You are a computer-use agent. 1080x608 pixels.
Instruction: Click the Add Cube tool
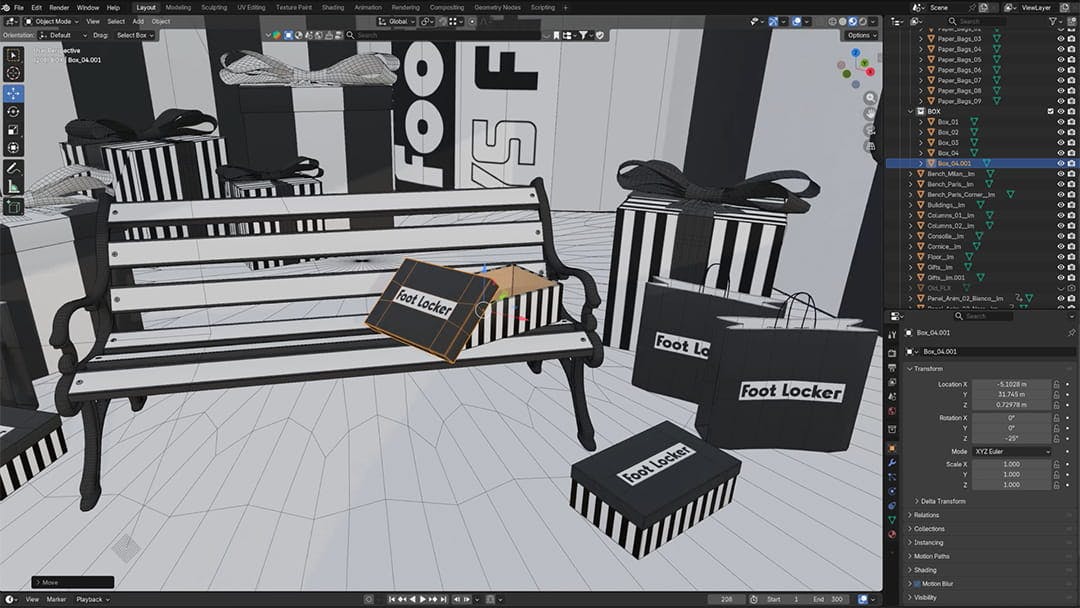[x=13, y=207]
